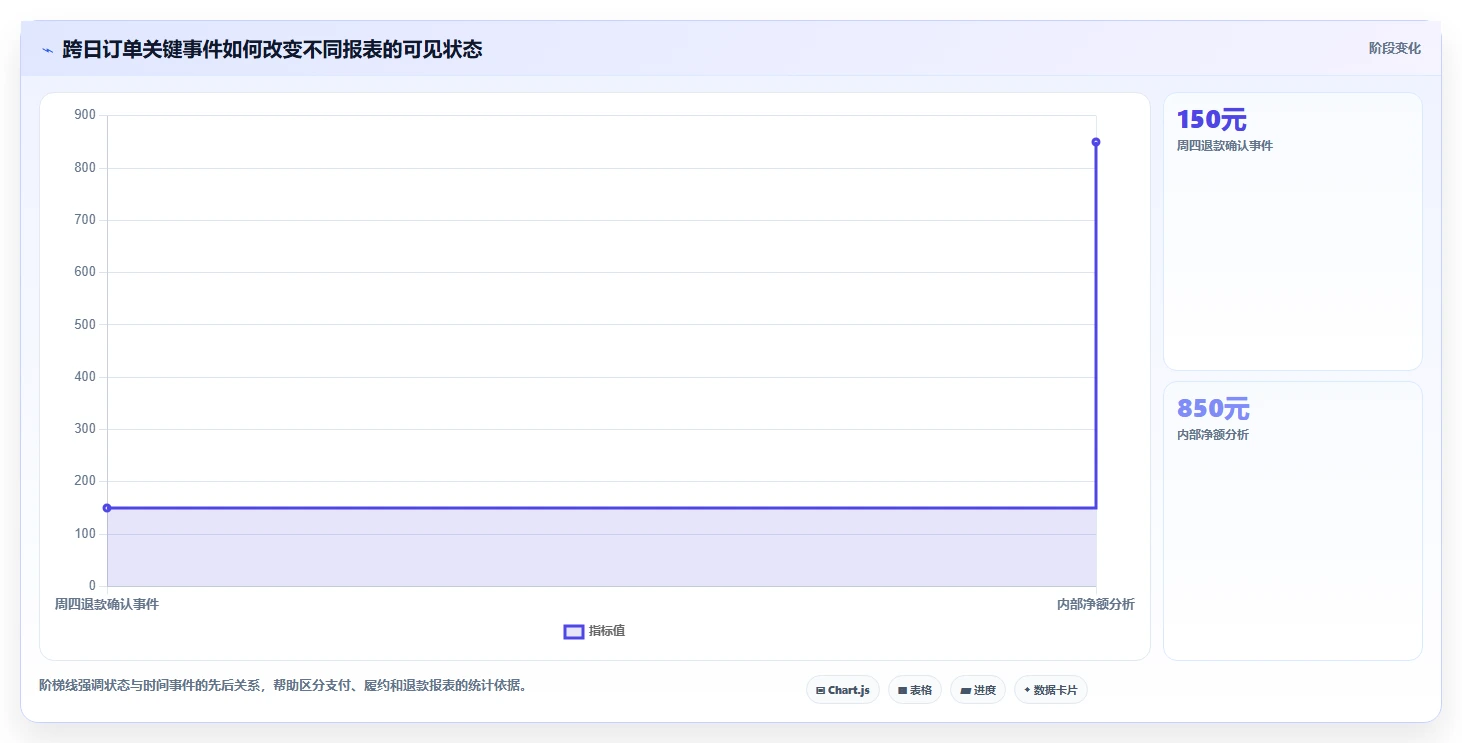
Task: Click 内部净额分析 label in the card
Action: click(1213, 435)
